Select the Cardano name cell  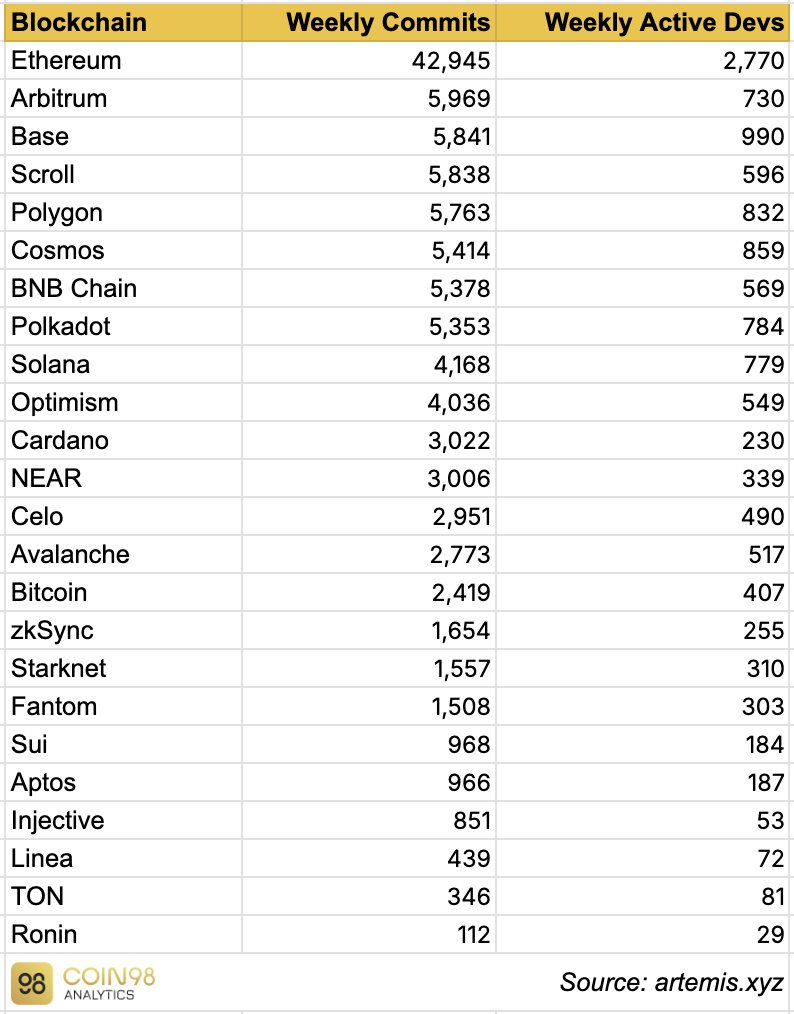click(60, 440)
